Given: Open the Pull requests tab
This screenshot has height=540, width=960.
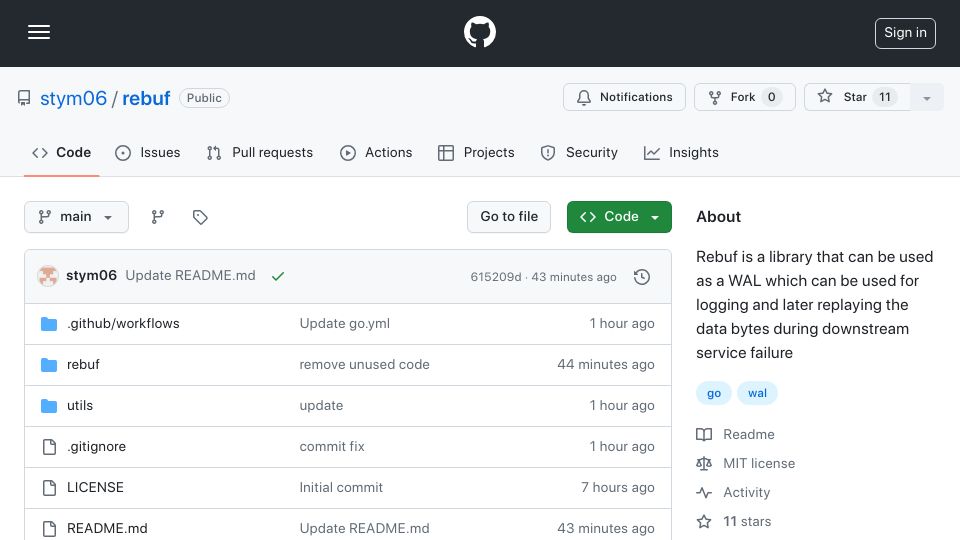Looking at the screenshot, I should click(x=260, y=152).
